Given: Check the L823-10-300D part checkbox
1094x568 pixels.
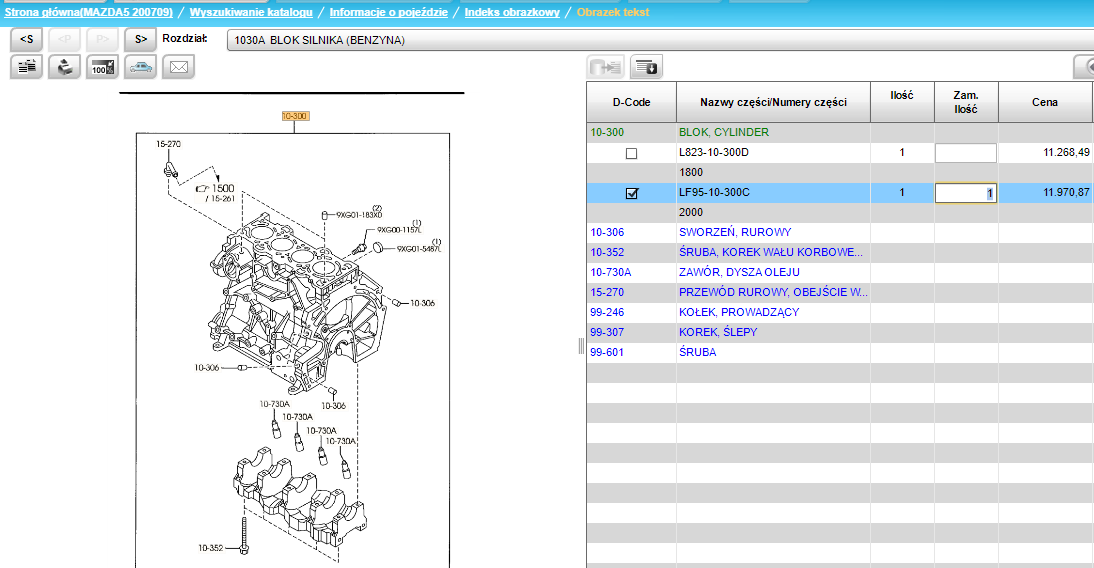Looking at the screenshot, I should click(631, 153).
